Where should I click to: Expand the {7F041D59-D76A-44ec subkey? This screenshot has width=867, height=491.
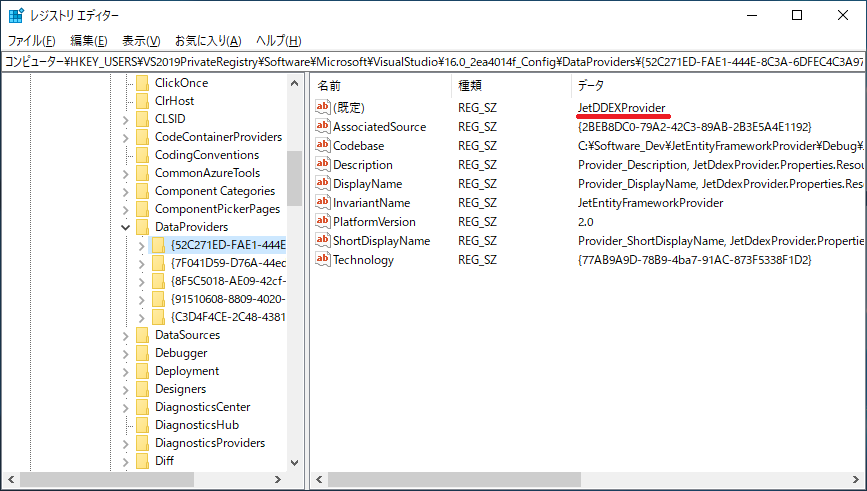(x=142, y=264)
